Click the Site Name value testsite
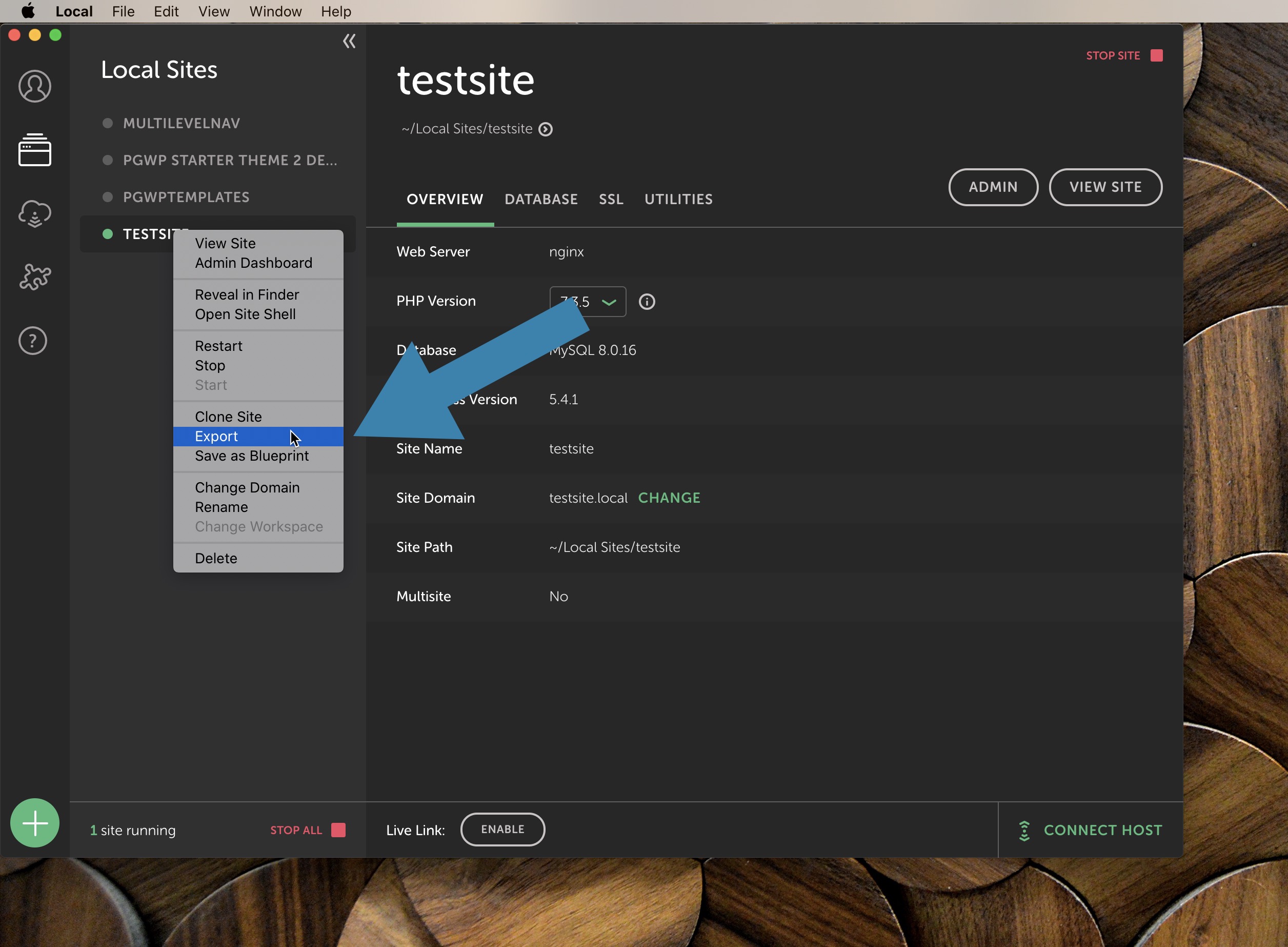 [x=571, y=448]
